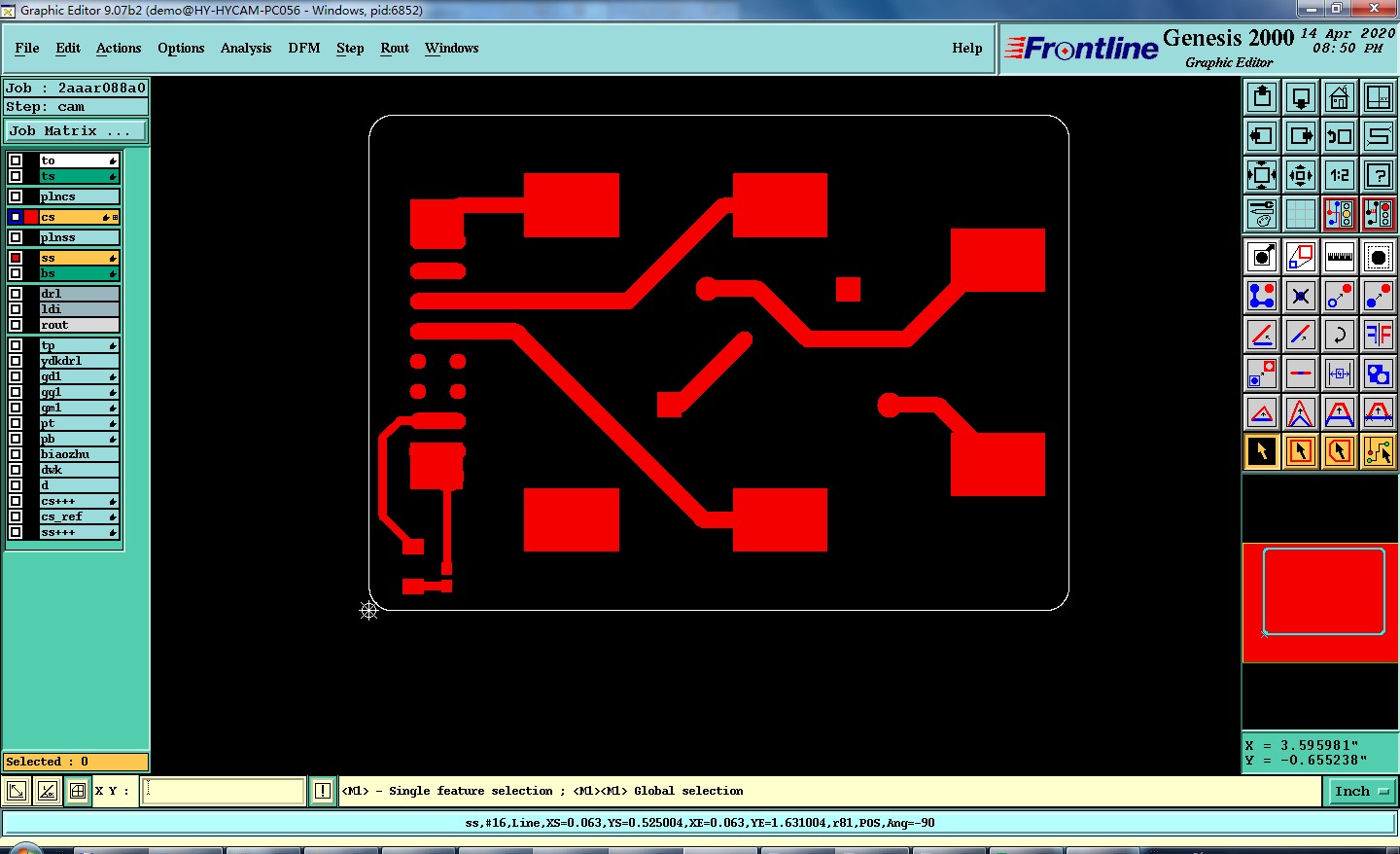Toggle display checkbox for layer gml

click(x=16, y=408)
